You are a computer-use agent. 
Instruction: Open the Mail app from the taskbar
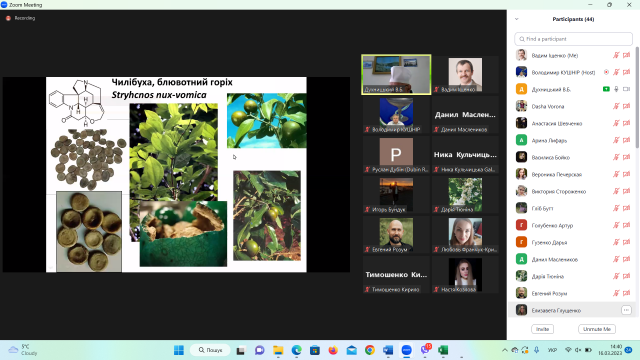(351, 350)
